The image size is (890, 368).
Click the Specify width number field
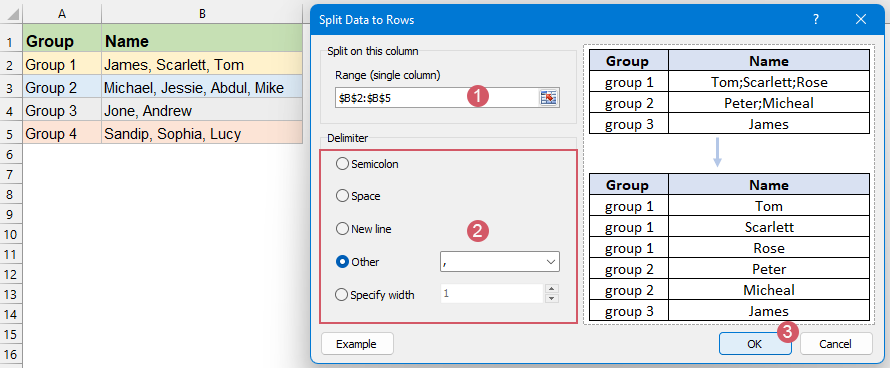point(492,294)
